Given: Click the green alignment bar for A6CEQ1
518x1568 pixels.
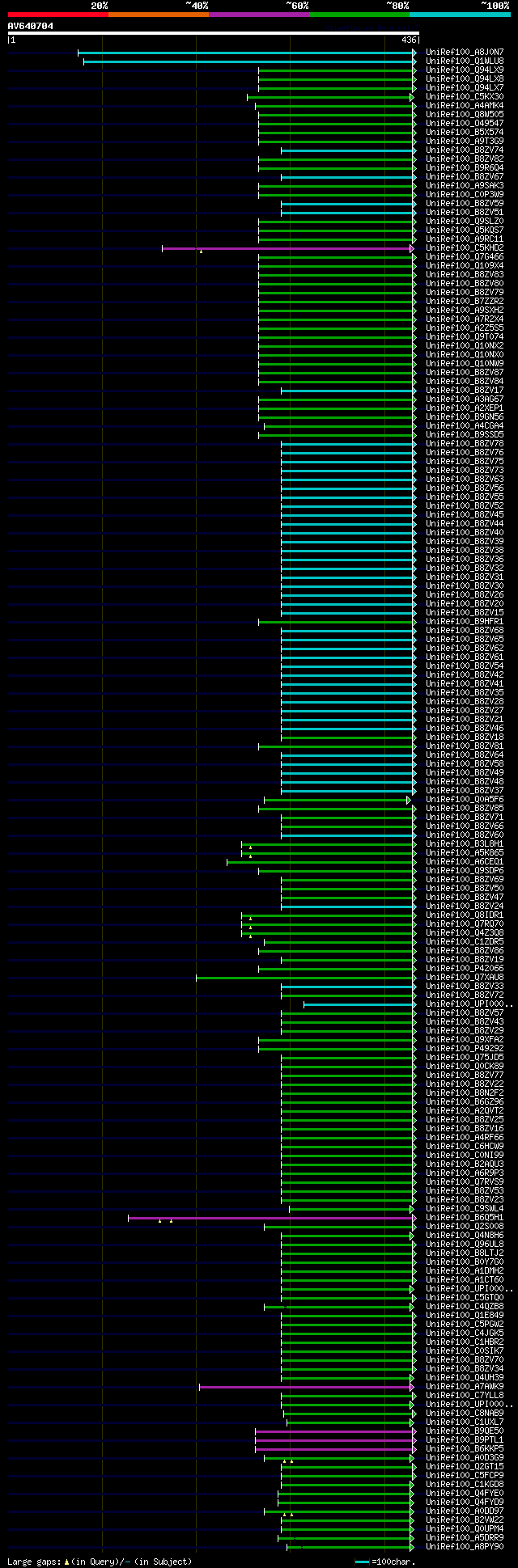Looking at the screenshot, I should tap(321, 862).
